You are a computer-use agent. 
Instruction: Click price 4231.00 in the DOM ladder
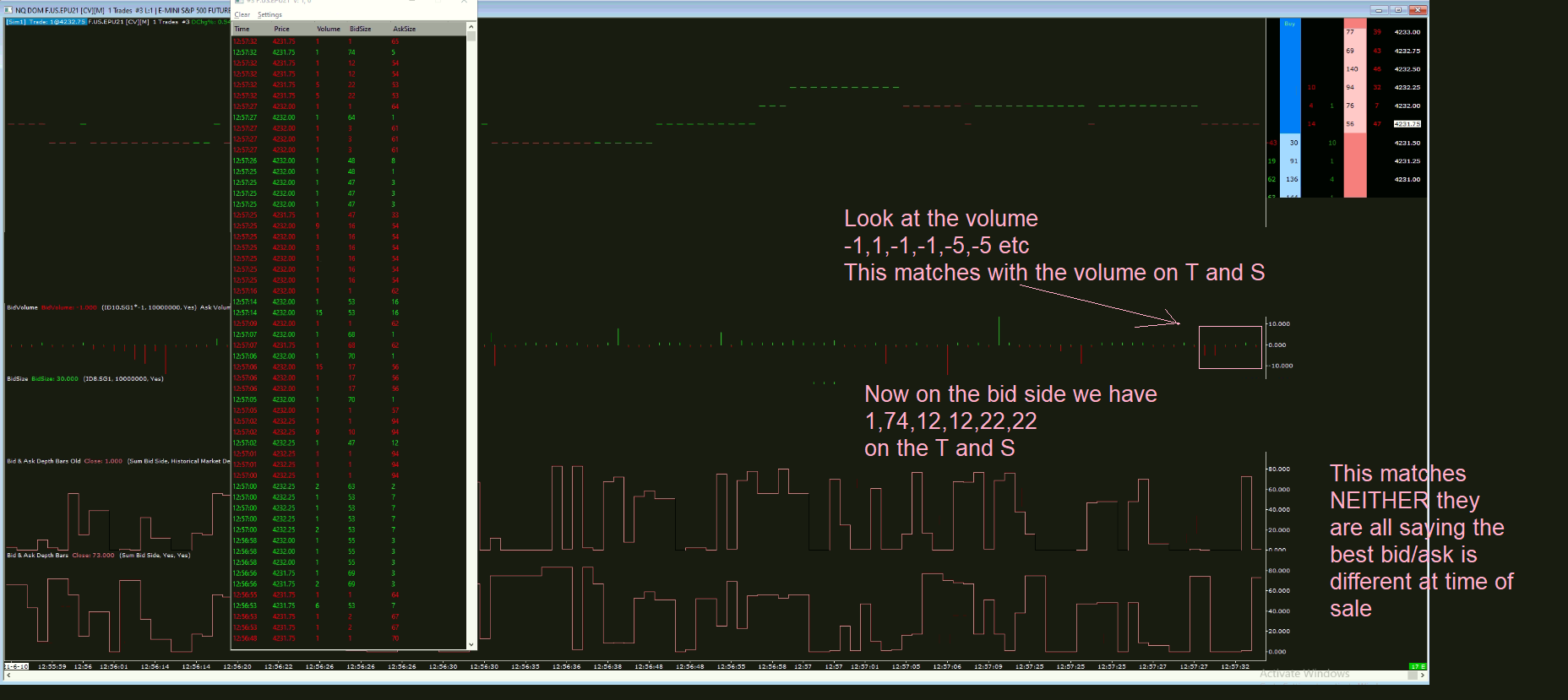(x=1407, y=179)
